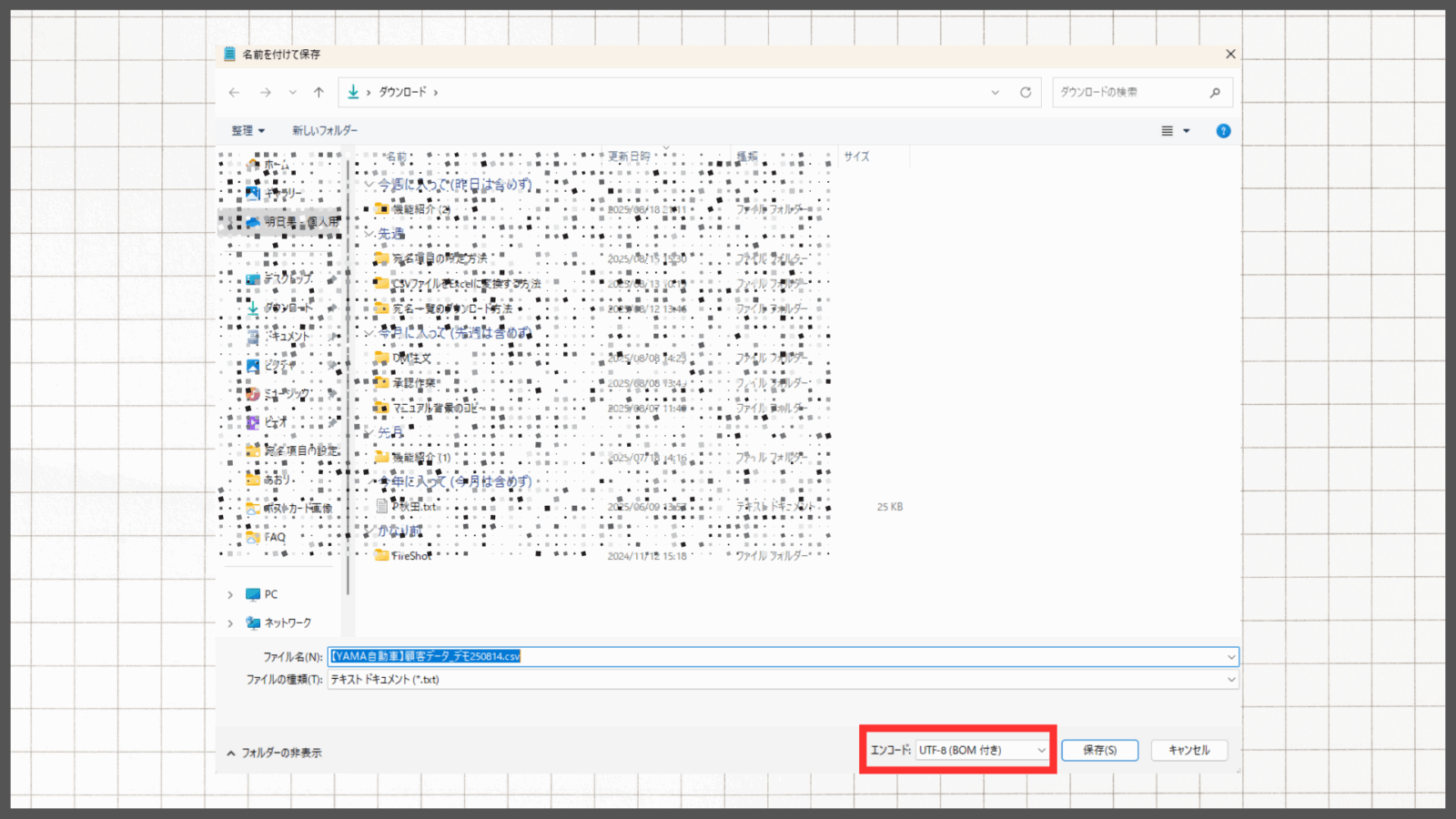Sort by the サイズ column header
The height and width of the screenshot is (819, 1456).
click(x=856, y=157)
